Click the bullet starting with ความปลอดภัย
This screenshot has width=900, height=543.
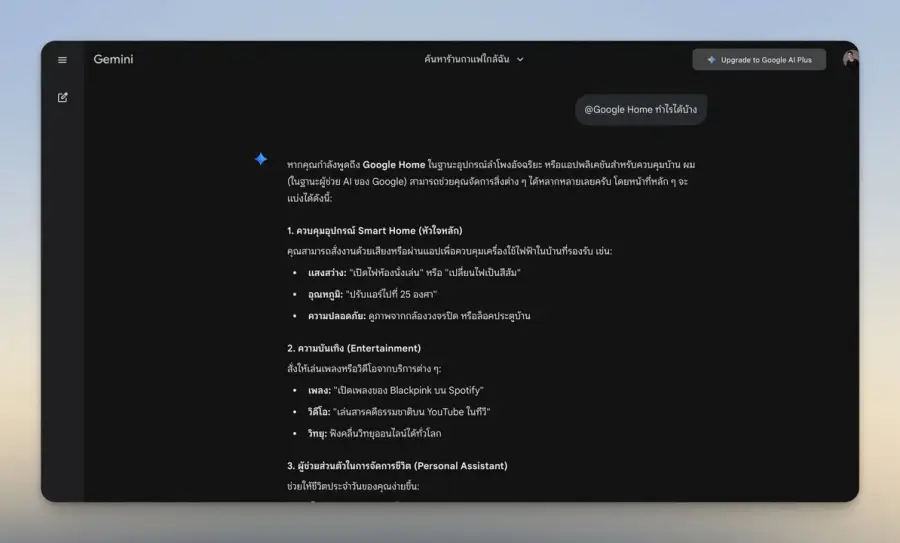click(419, 316)
